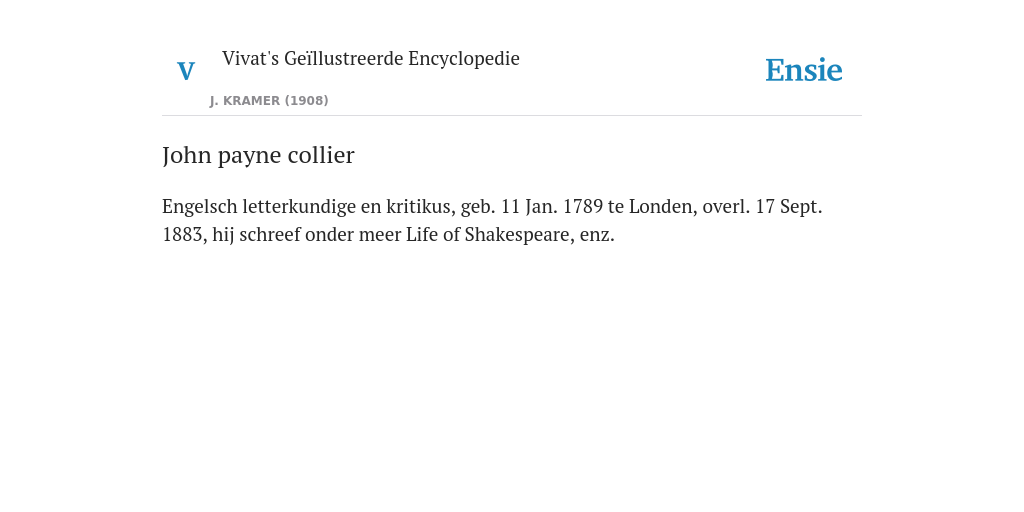
Task: Click the word Engelsch in the article
Action: point(200,206)
